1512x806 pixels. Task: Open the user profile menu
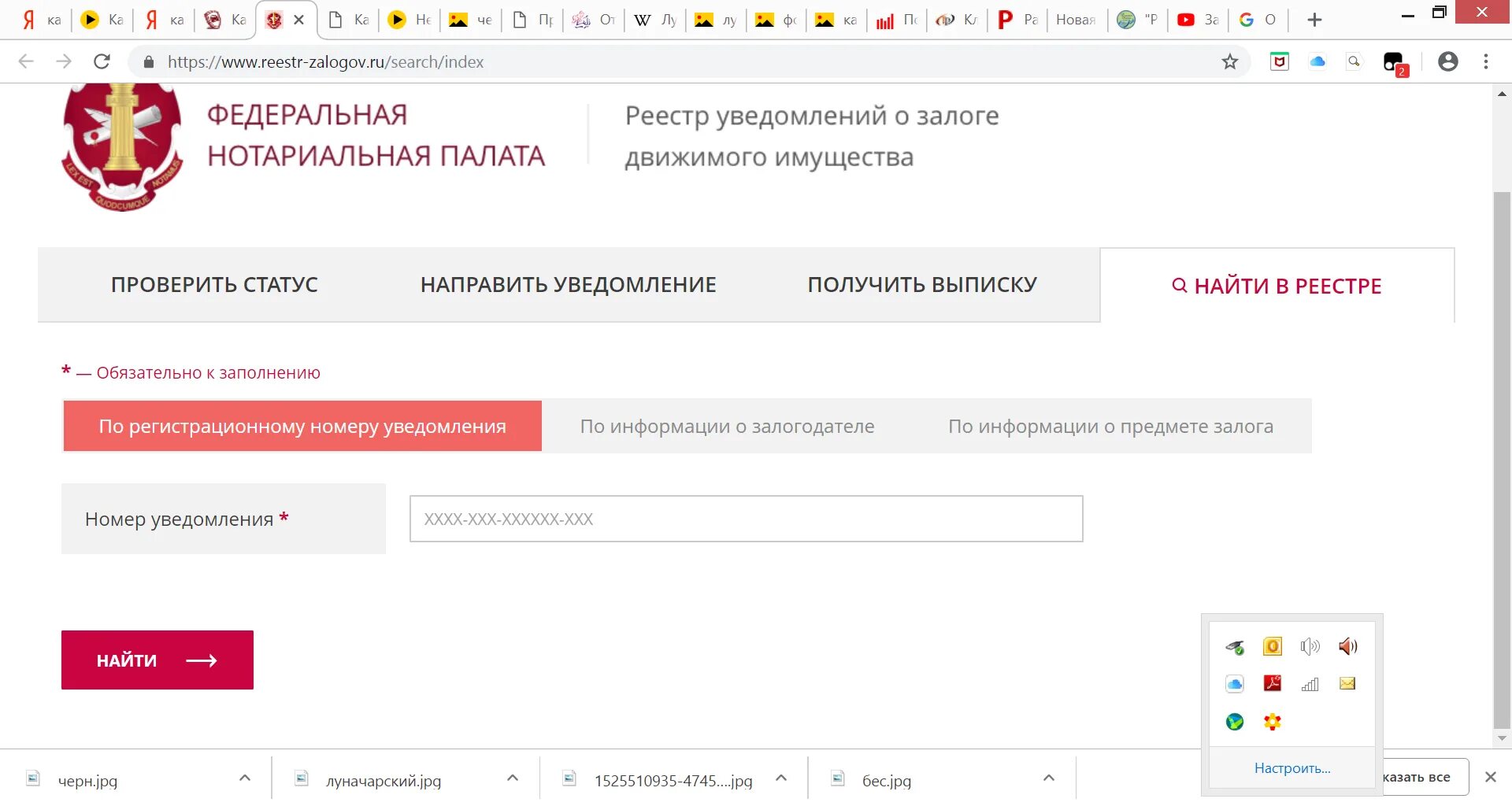tap(1447, 61)
